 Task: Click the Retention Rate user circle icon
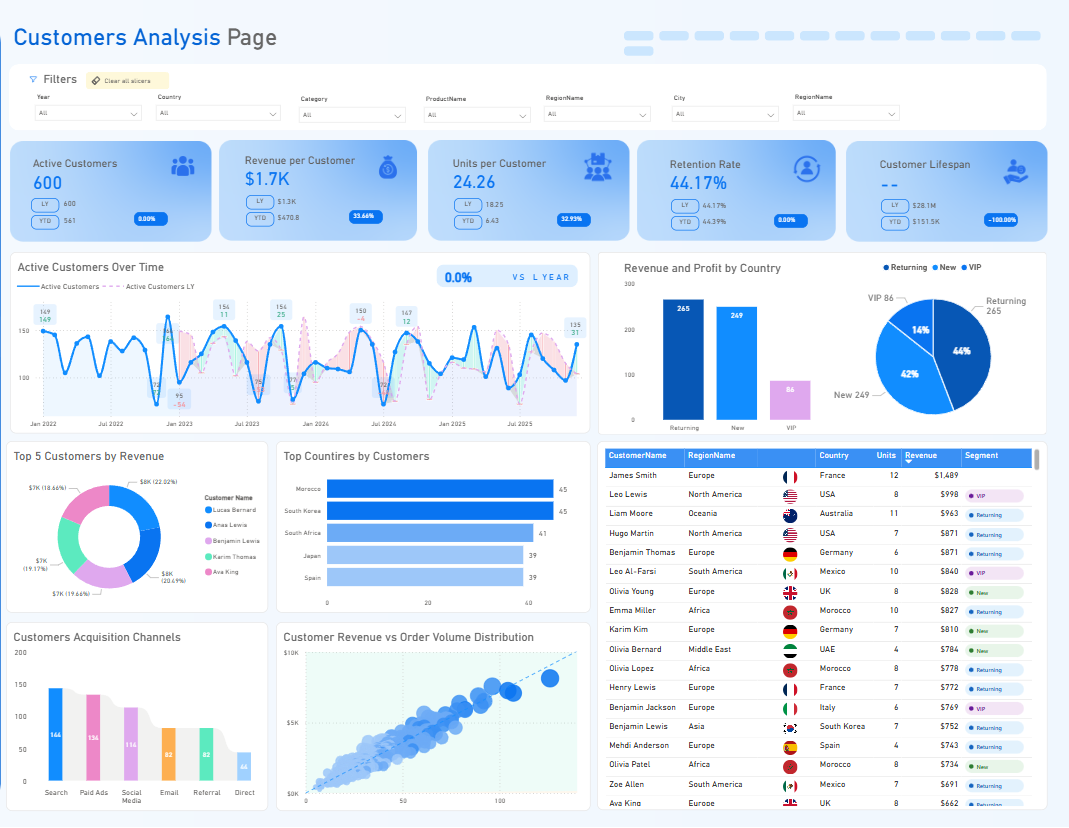(x=807, y=168)
